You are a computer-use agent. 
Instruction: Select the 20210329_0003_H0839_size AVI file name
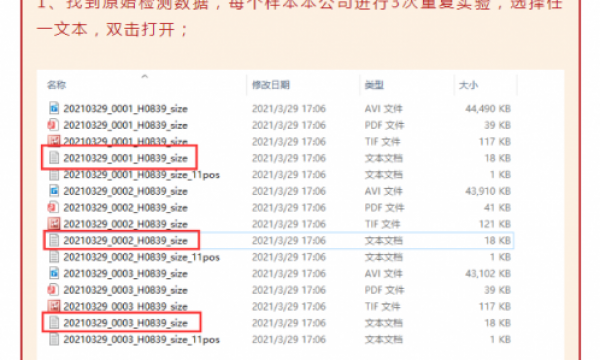click(126, 274)
